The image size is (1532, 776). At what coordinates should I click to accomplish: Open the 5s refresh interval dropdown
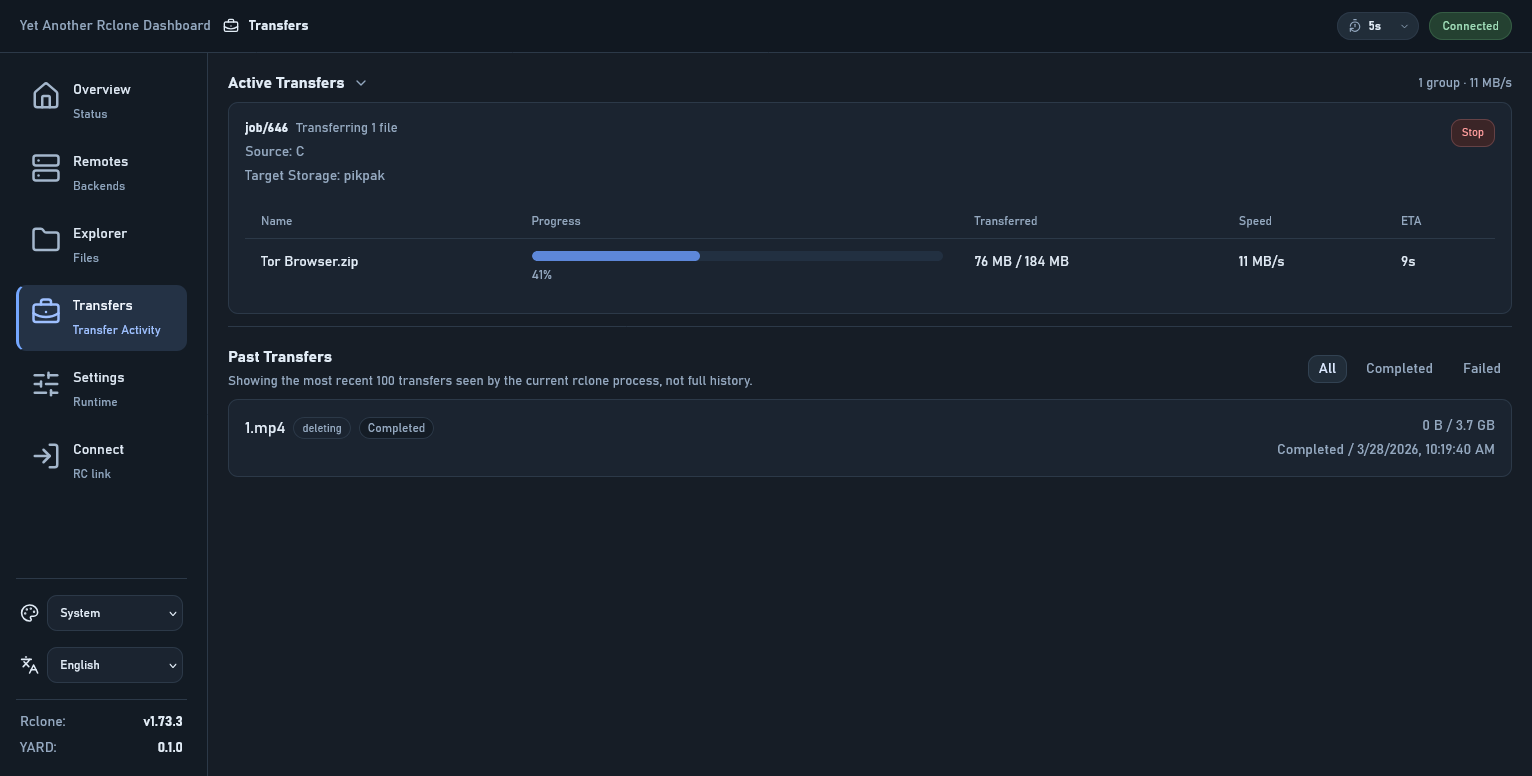tap(1377, 26)
